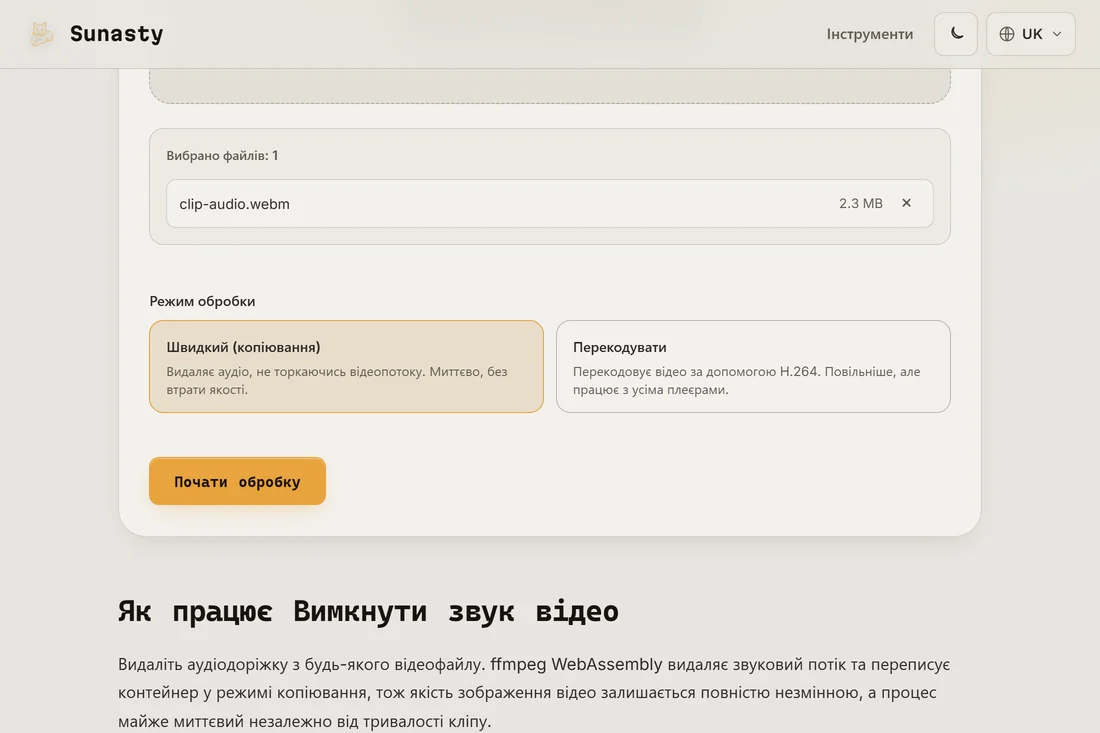The width and height of the screenshot is (1100, 733).
Task: Click the globe language icon
Action: pyautogui.click(x=1007, y=34)
